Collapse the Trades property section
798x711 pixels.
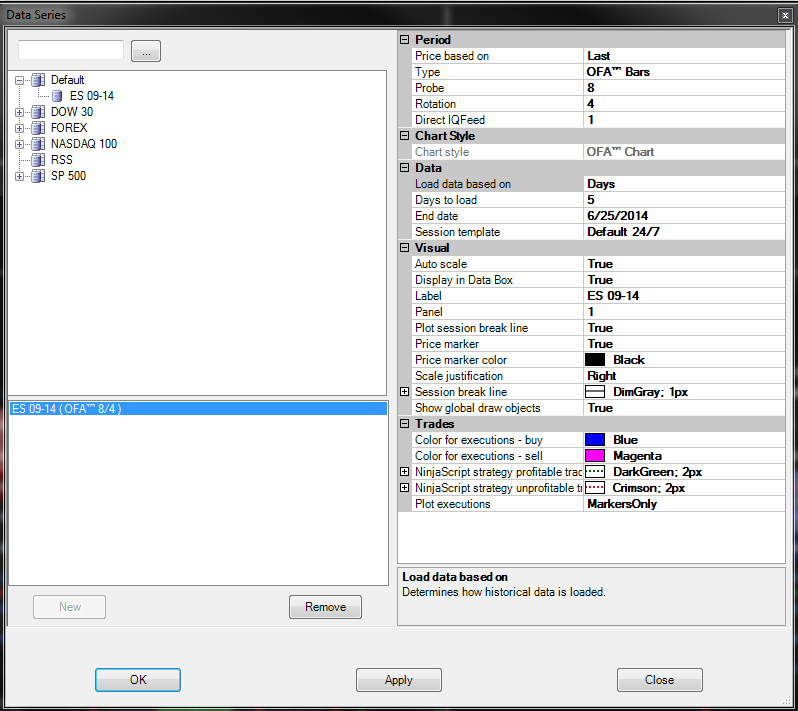(x=405, y=424)
